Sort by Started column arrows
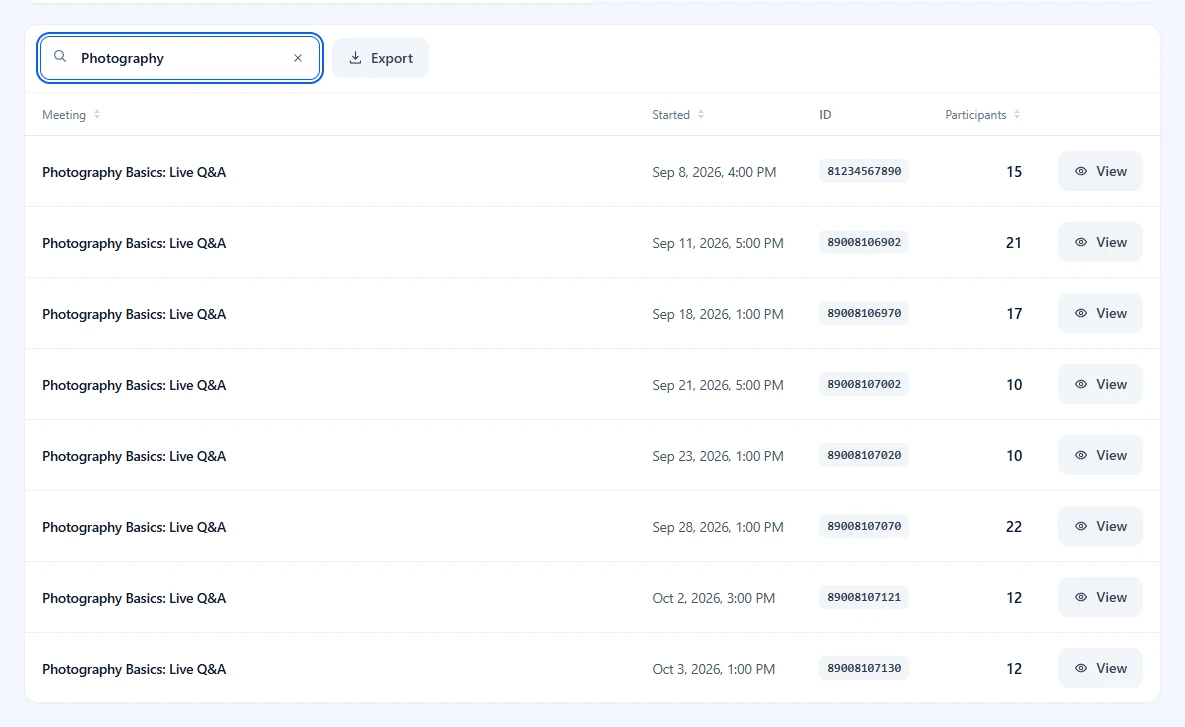The height and width of the screenshot is (727, 1185). pos(701,115)
